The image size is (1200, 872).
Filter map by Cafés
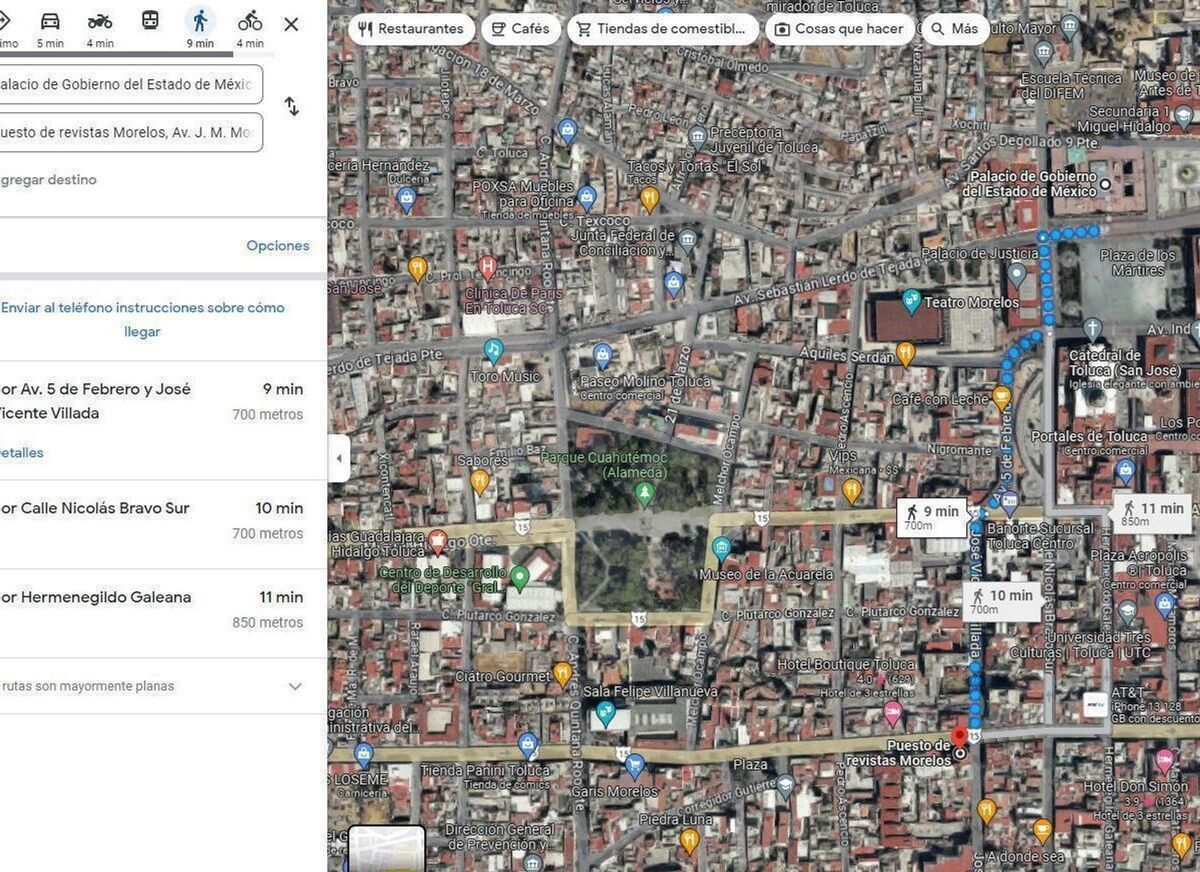pos(521,29)
